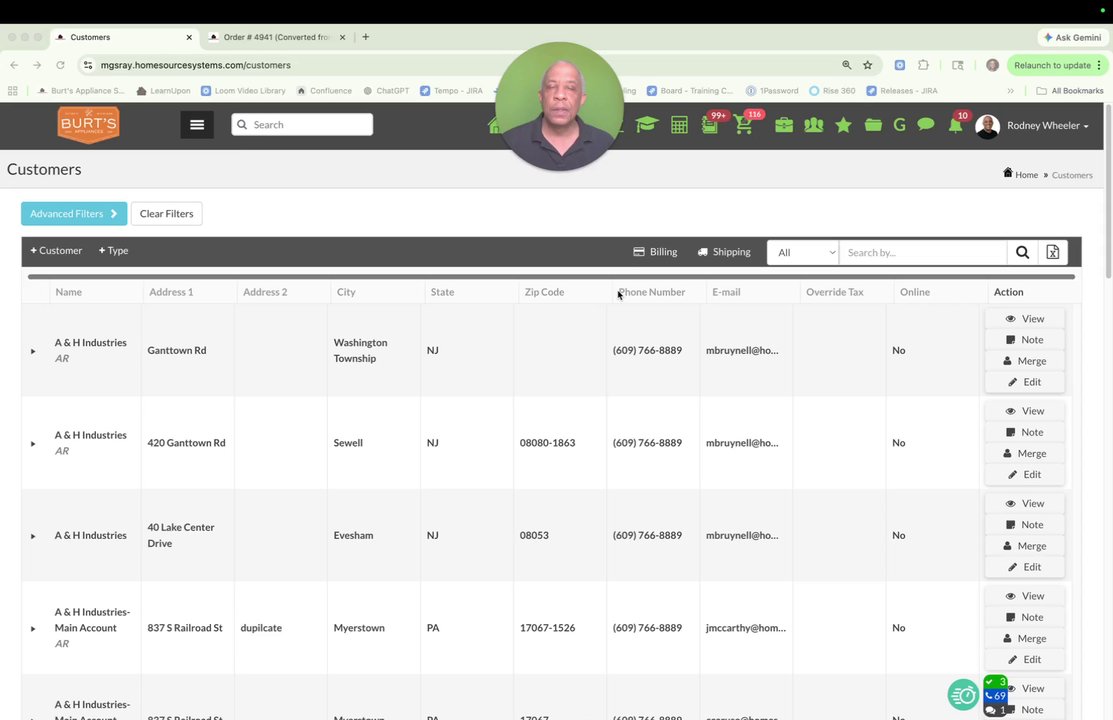
Task: Open the hamburger menu in header
Action: (197, 125)
